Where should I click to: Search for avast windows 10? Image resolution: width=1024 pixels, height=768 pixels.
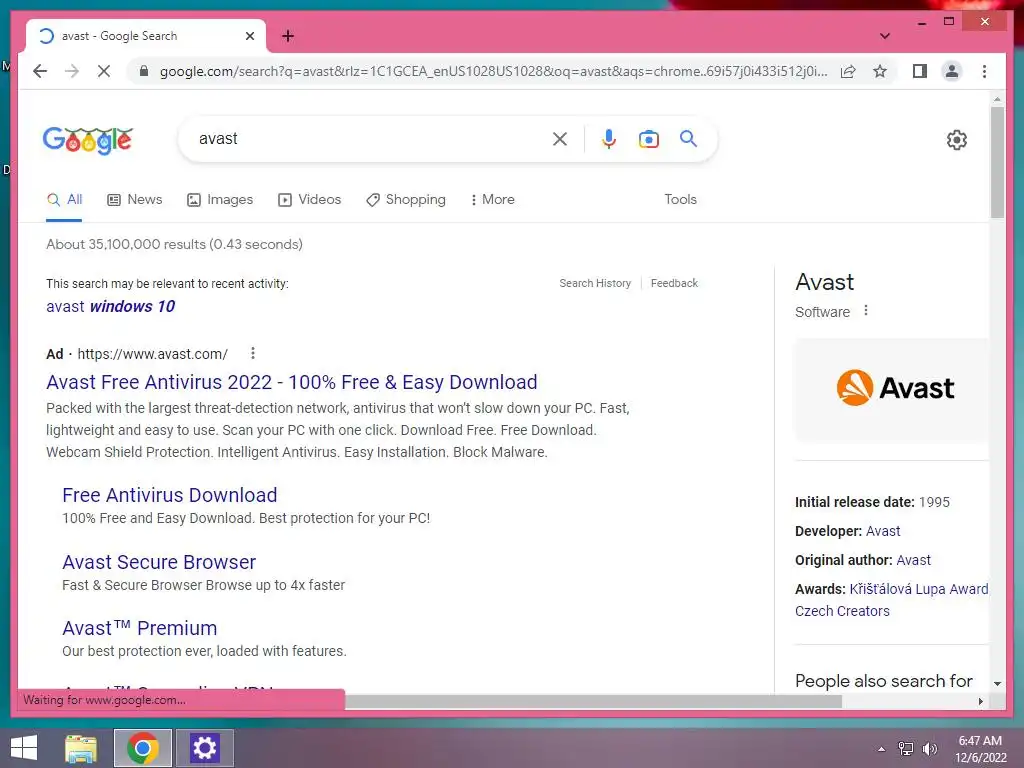coord(110,306)
